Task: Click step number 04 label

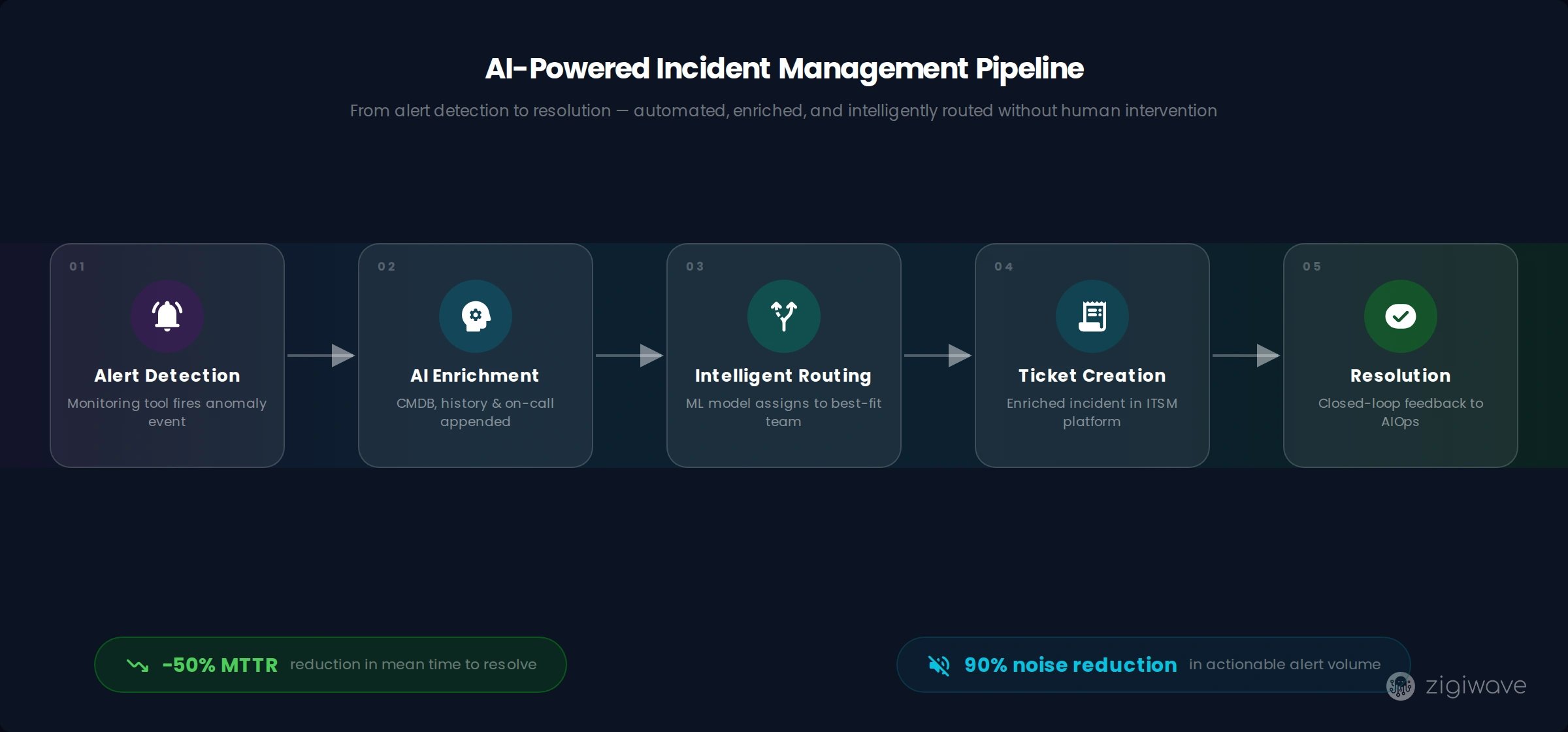Action: (1004, 267)
